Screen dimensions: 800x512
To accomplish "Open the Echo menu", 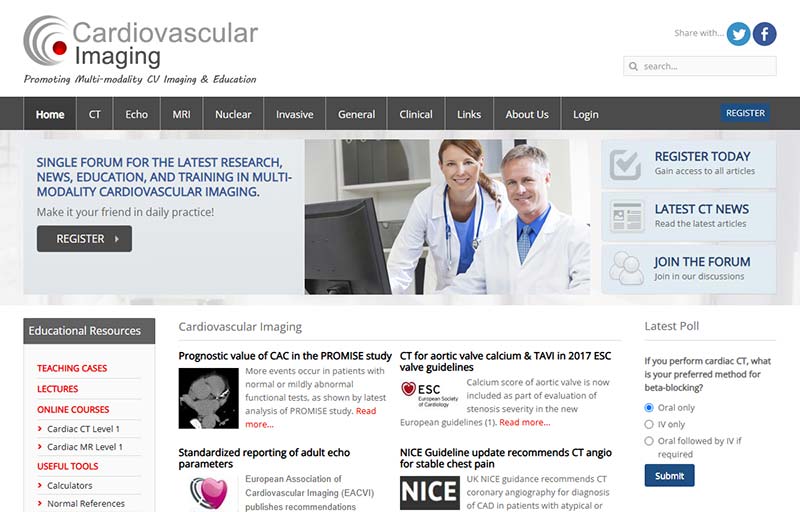I will (x=137, y=114).
